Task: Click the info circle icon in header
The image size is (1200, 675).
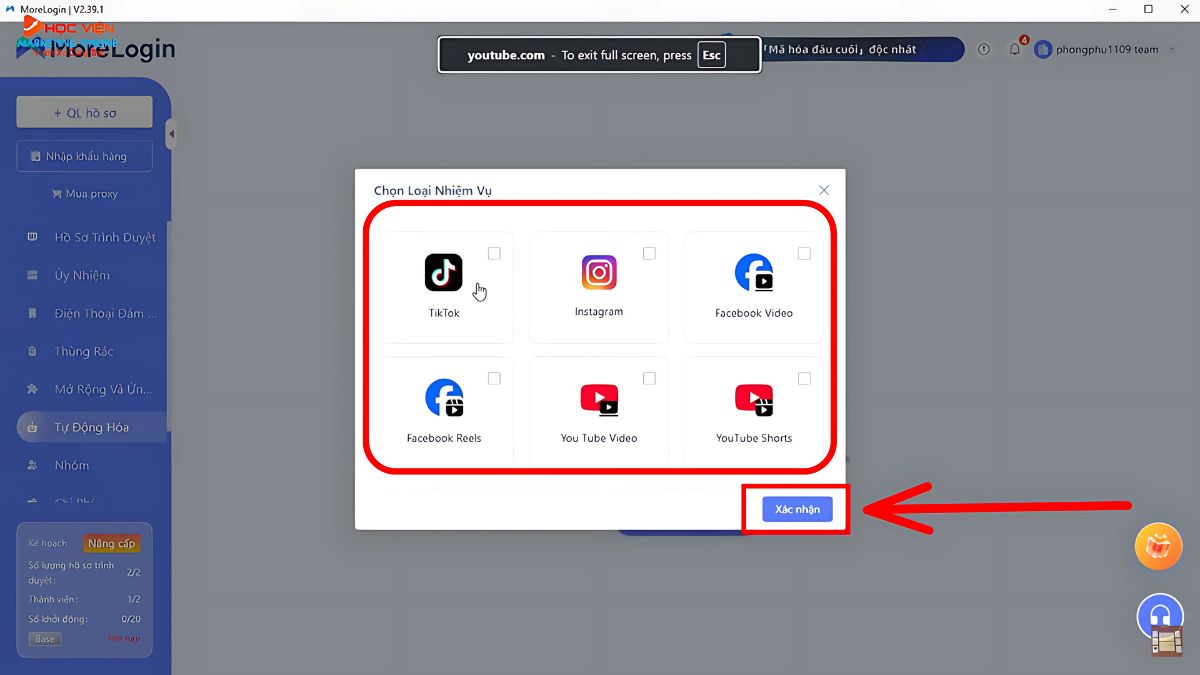Action: tap(984, 49)
